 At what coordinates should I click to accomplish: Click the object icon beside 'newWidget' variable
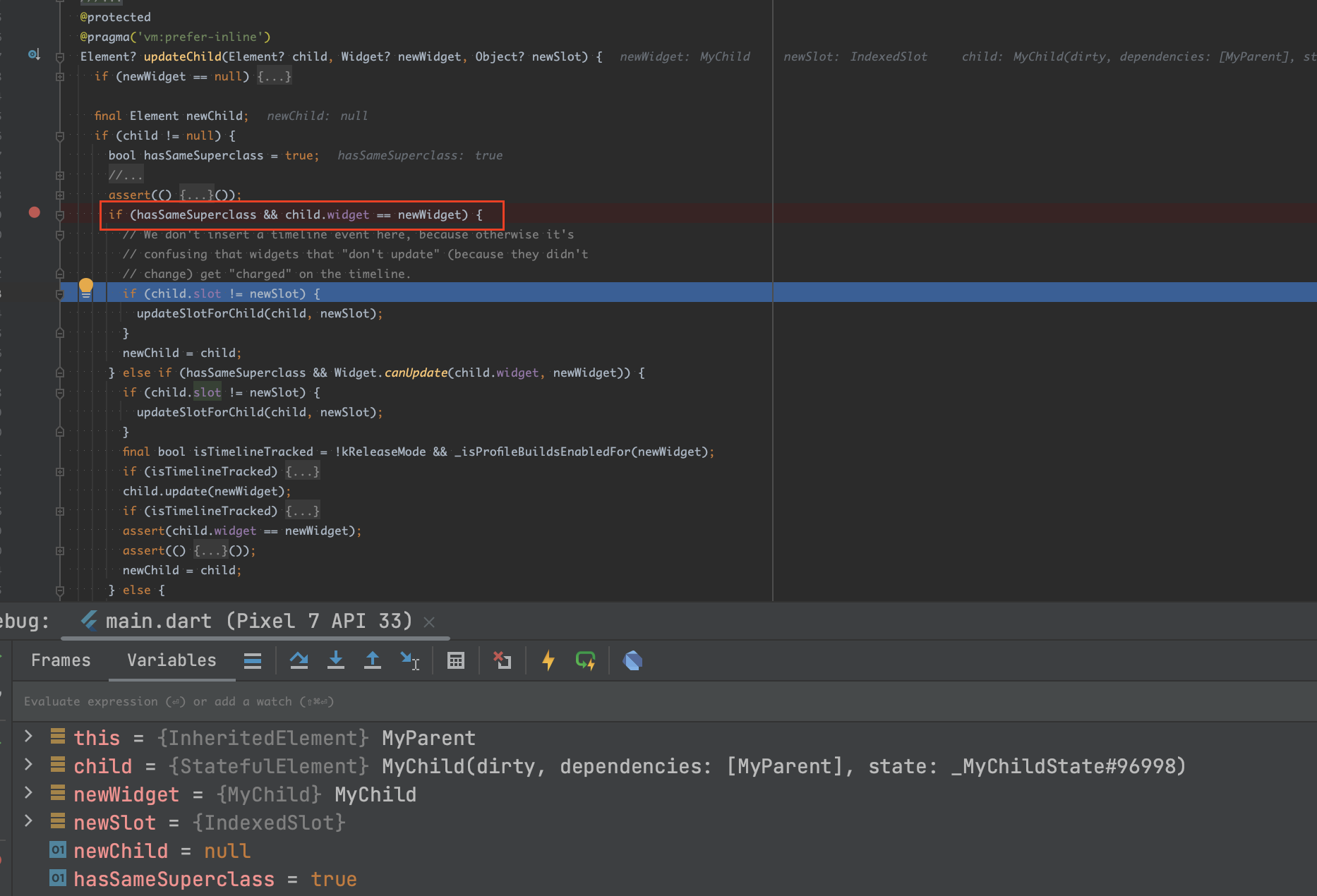pos(58,793)
